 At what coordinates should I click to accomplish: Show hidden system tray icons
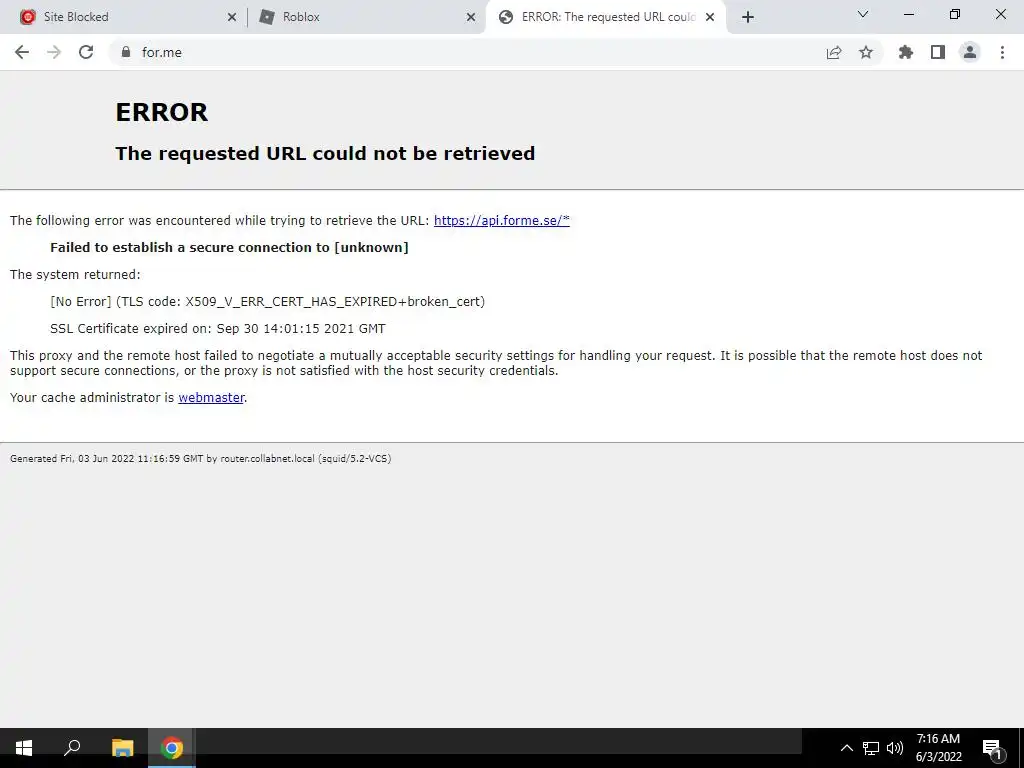pyautogui.click(x=846, y=748)
